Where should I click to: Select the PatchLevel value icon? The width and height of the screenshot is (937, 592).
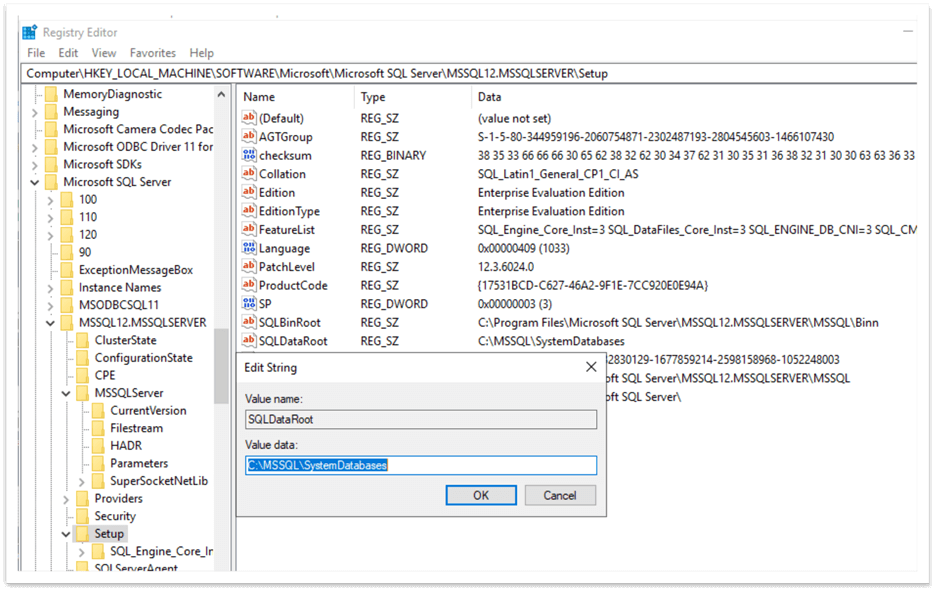click(x=249, y=266)
